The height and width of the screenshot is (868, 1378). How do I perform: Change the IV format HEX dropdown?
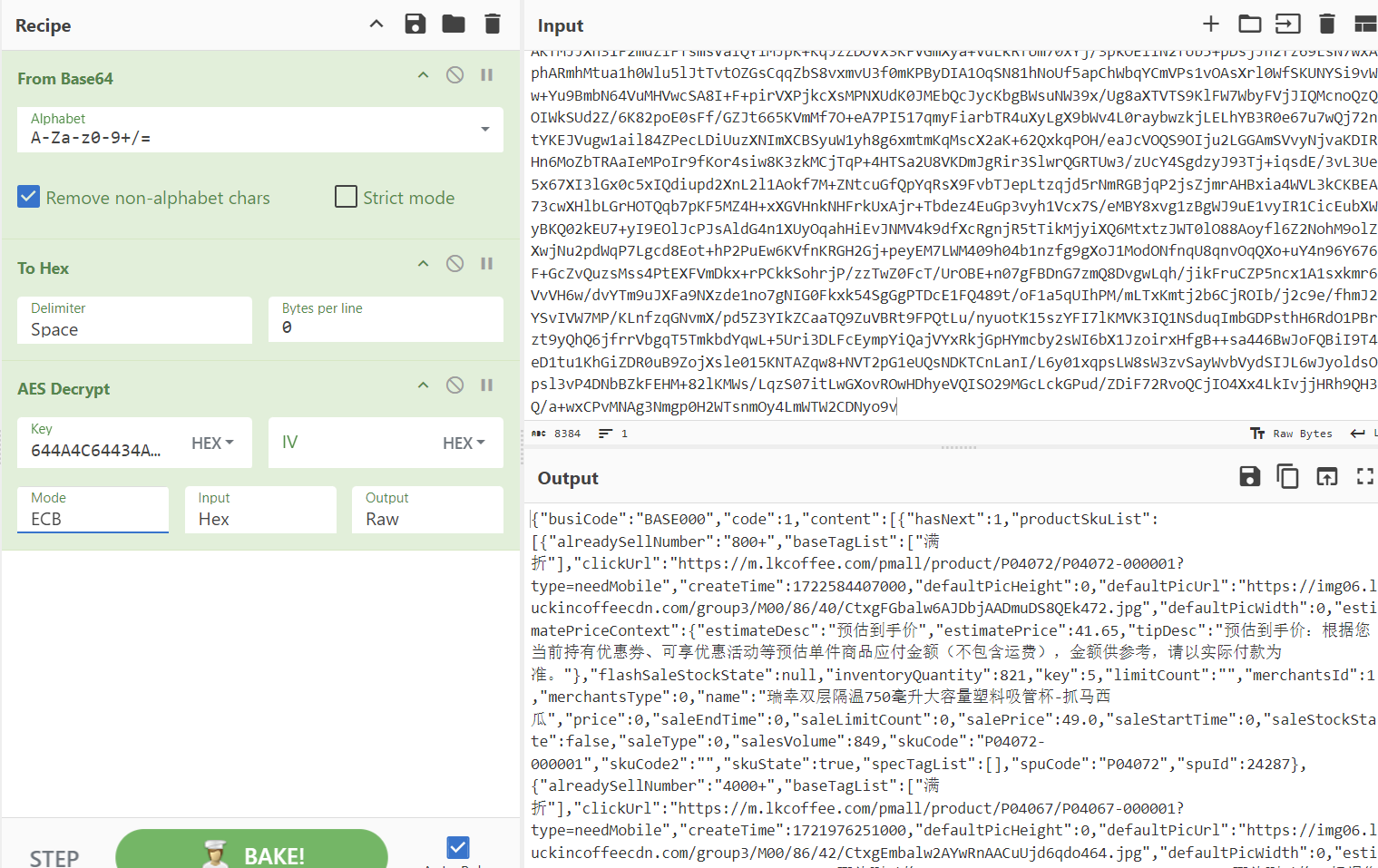pyautogui.click(x=464, y=443)
